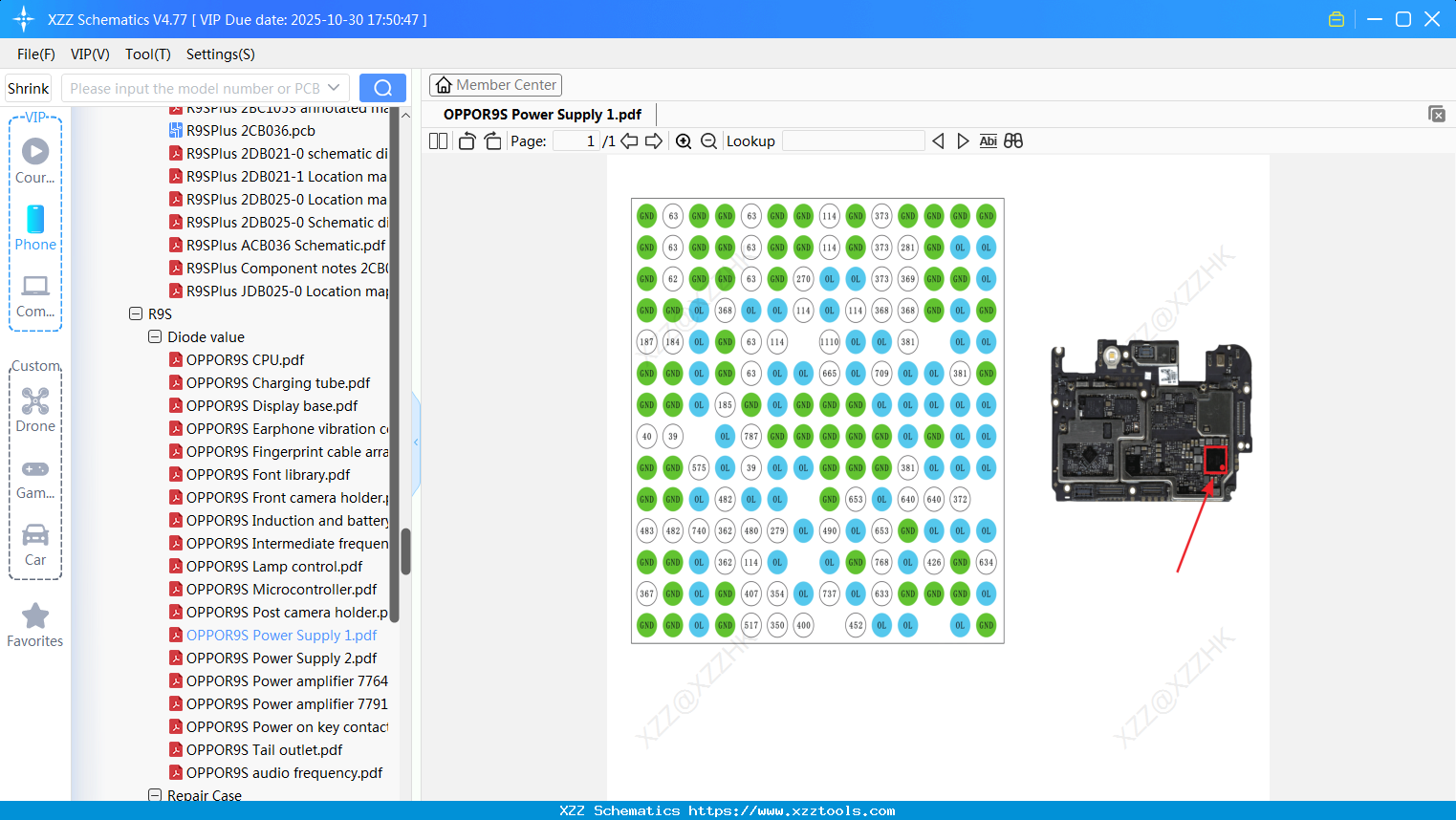This screenshot has height=820, width=1456.
Task: Open OPPOR9S Tail outlet.pdf
Action: pyautogui.click(x=264, y=750)
